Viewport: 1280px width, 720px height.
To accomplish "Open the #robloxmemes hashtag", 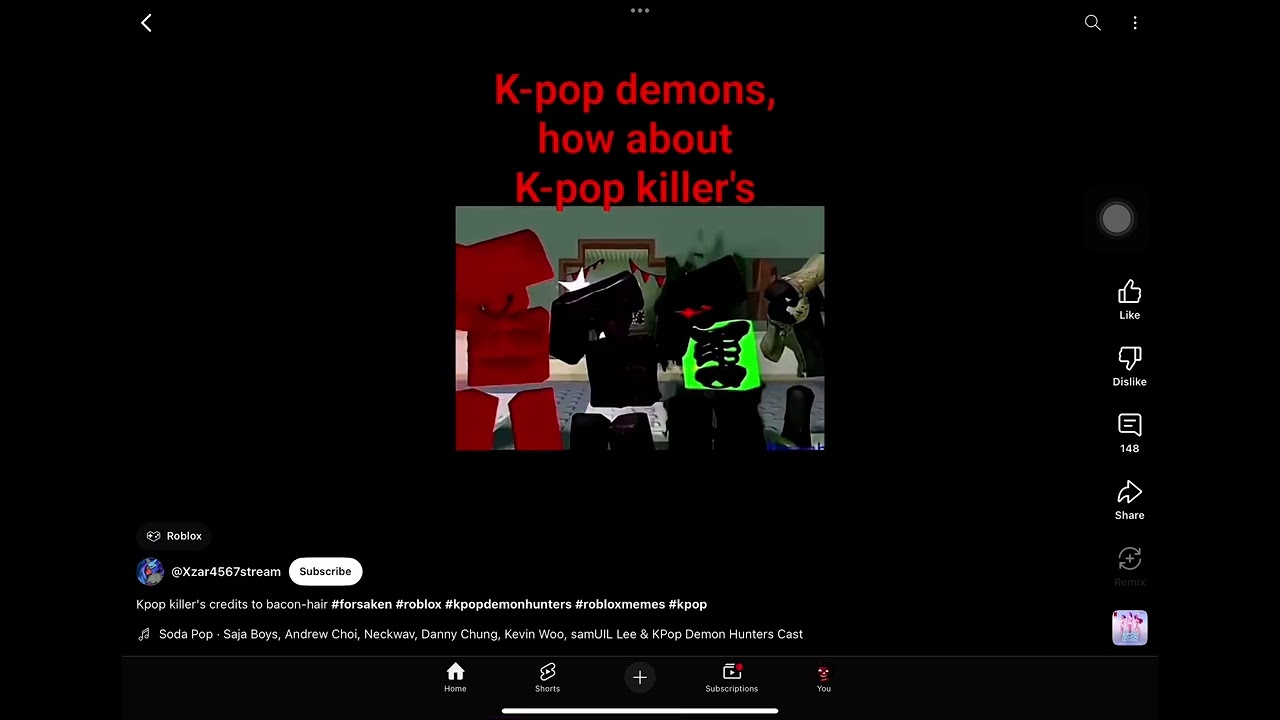I will 620,604.
